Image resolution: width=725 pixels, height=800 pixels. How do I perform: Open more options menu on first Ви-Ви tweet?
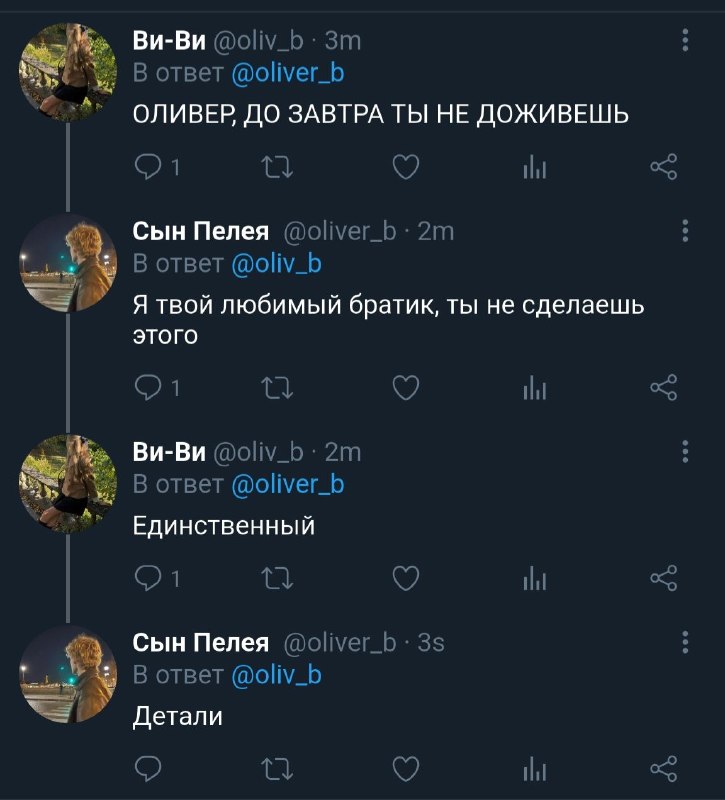pos(685,40)
